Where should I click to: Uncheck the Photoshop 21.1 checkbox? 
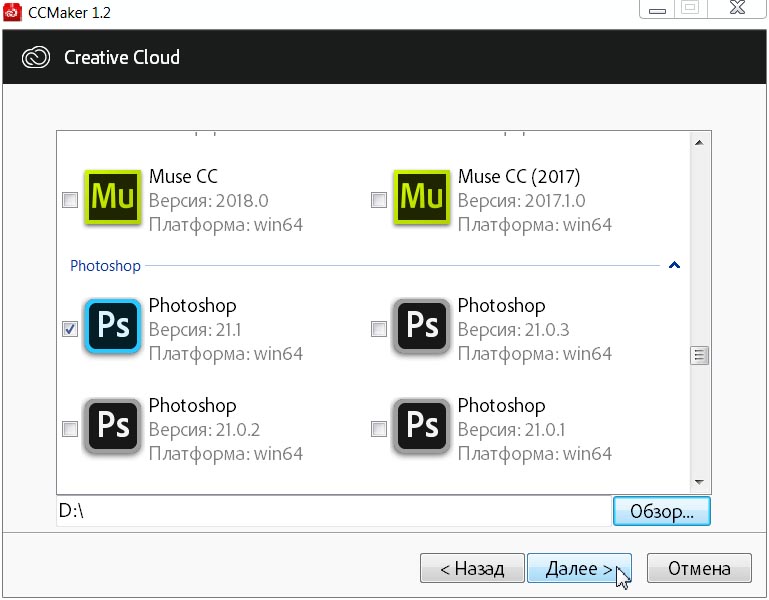tap(70, 329)
